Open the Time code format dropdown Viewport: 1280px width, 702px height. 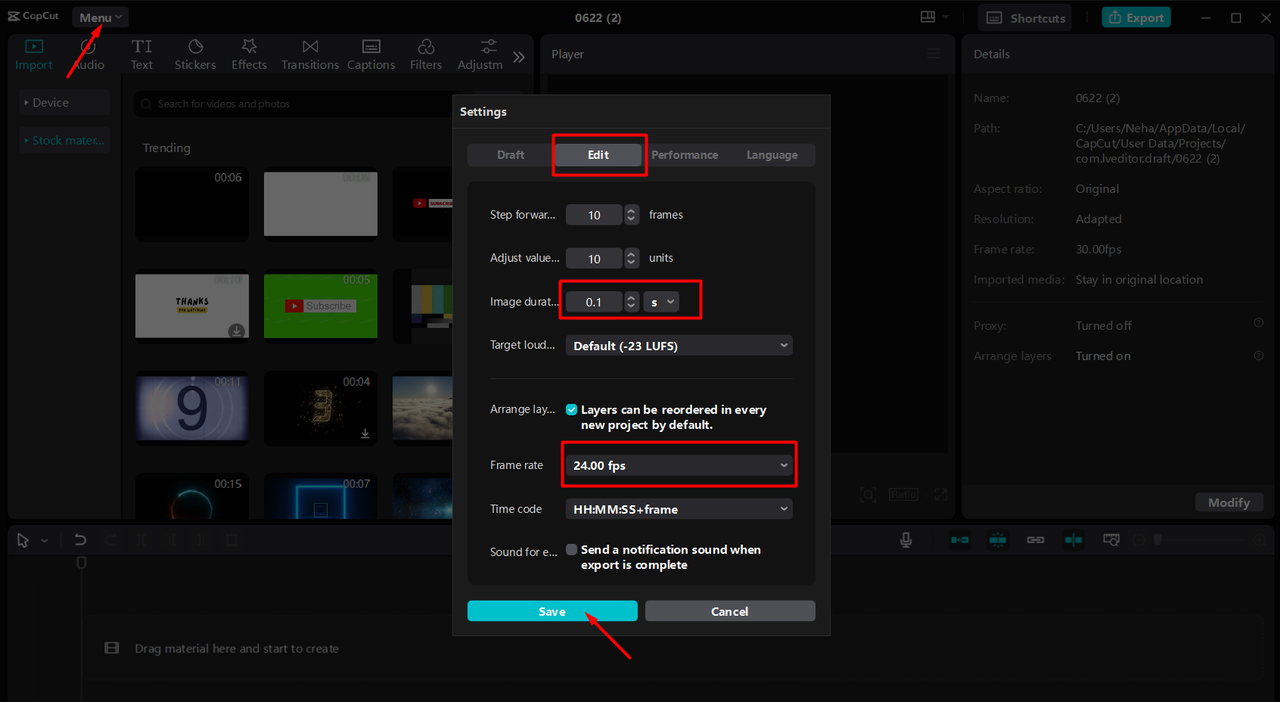coord(679,509)
